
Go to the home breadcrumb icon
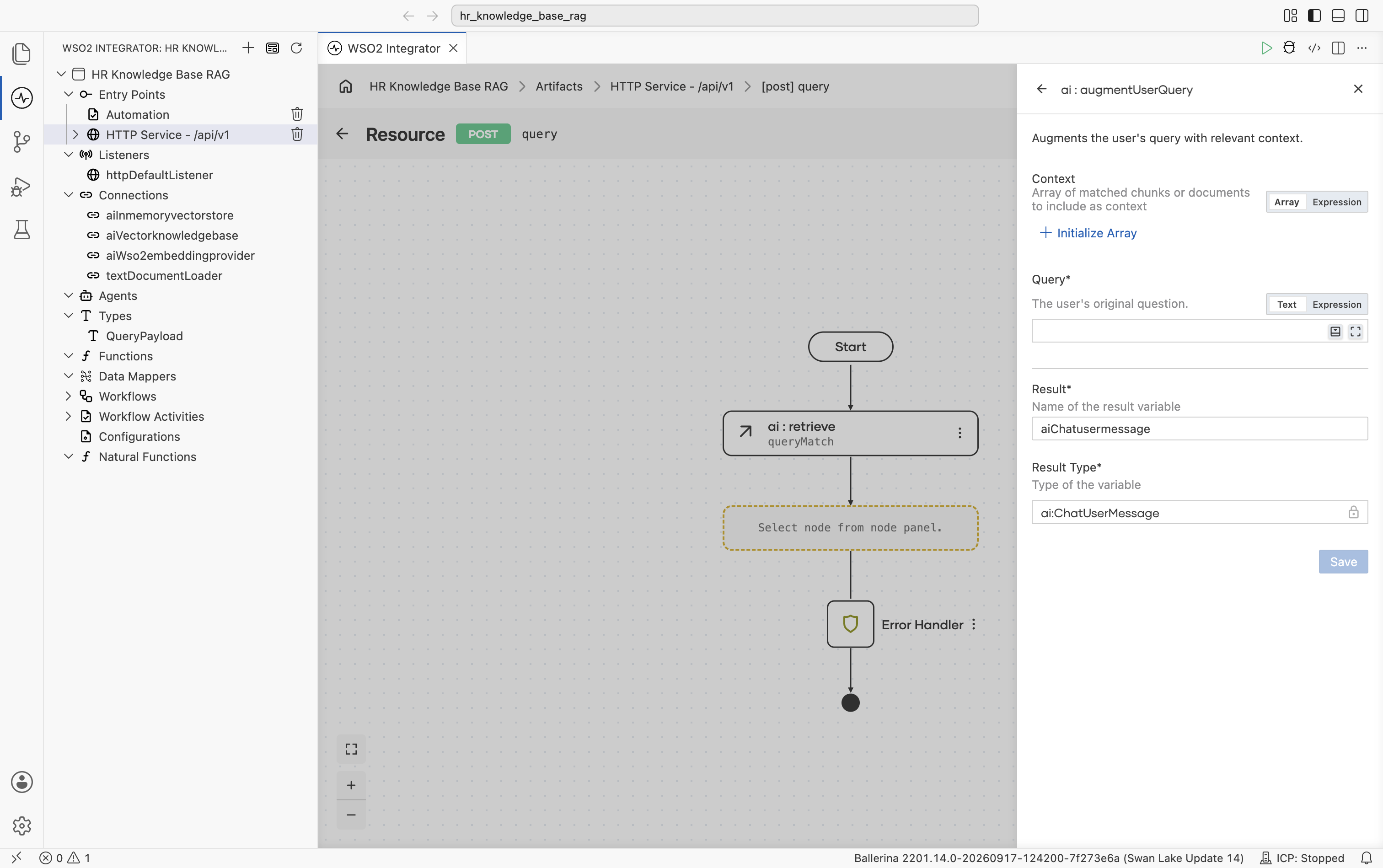(346, 86)
